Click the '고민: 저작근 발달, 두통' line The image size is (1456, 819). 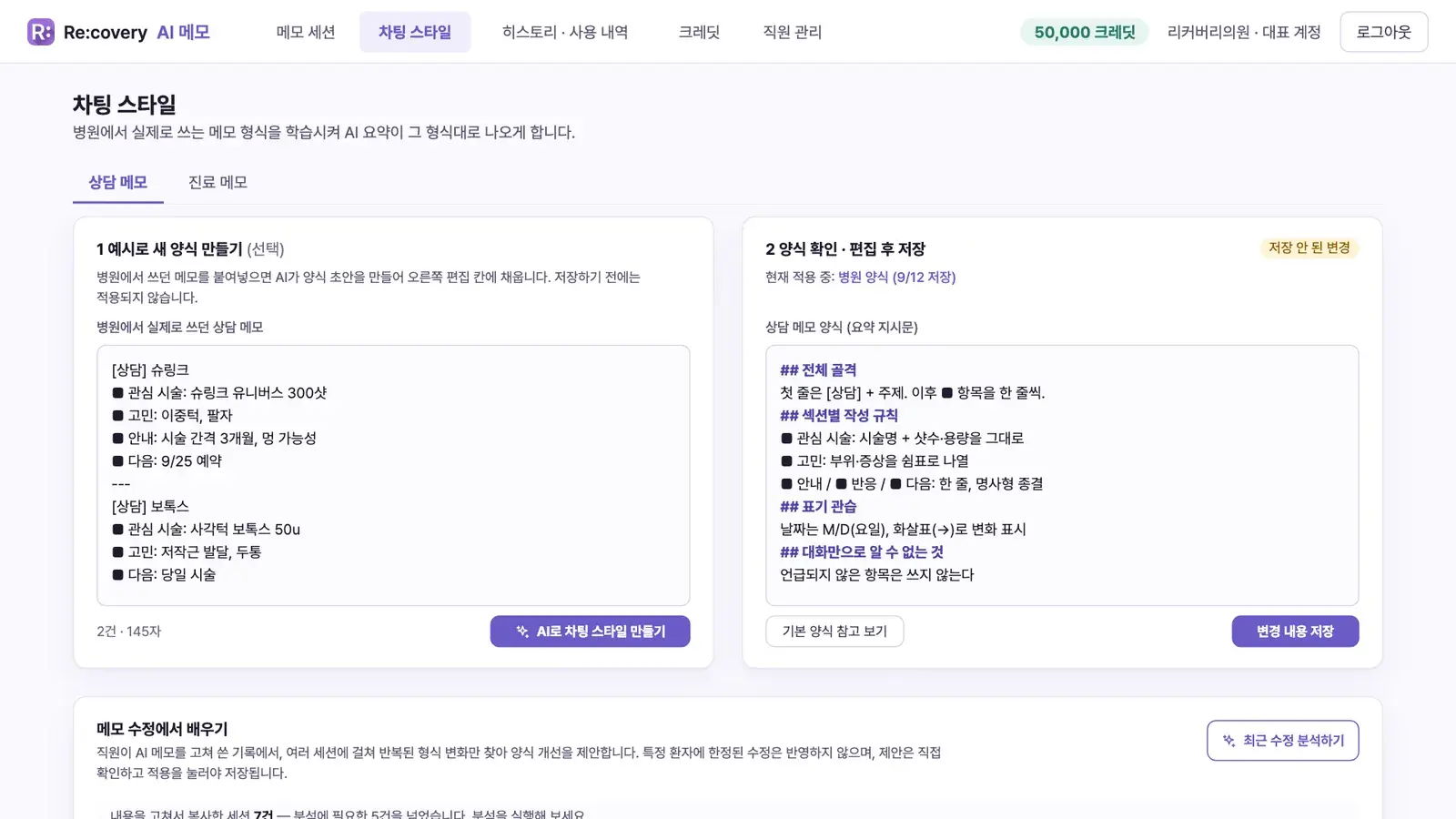click(187, 552)
